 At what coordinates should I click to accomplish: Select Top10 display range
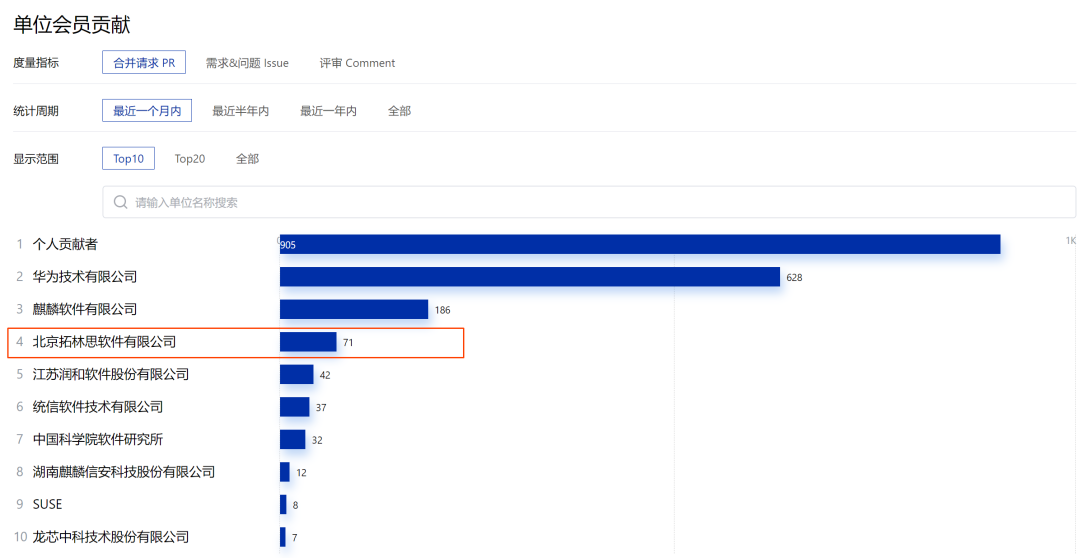pos(129,158)
